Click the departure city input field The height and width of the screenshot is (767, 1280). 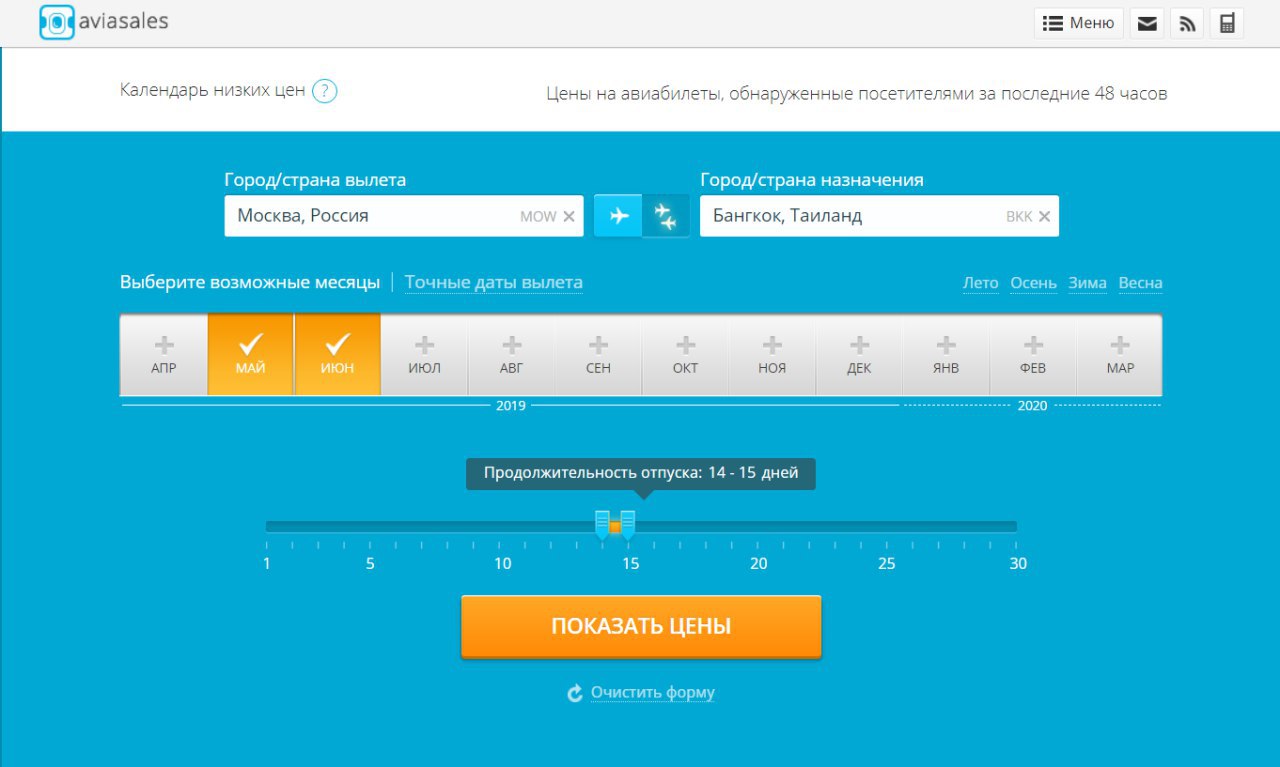point(404,215)
